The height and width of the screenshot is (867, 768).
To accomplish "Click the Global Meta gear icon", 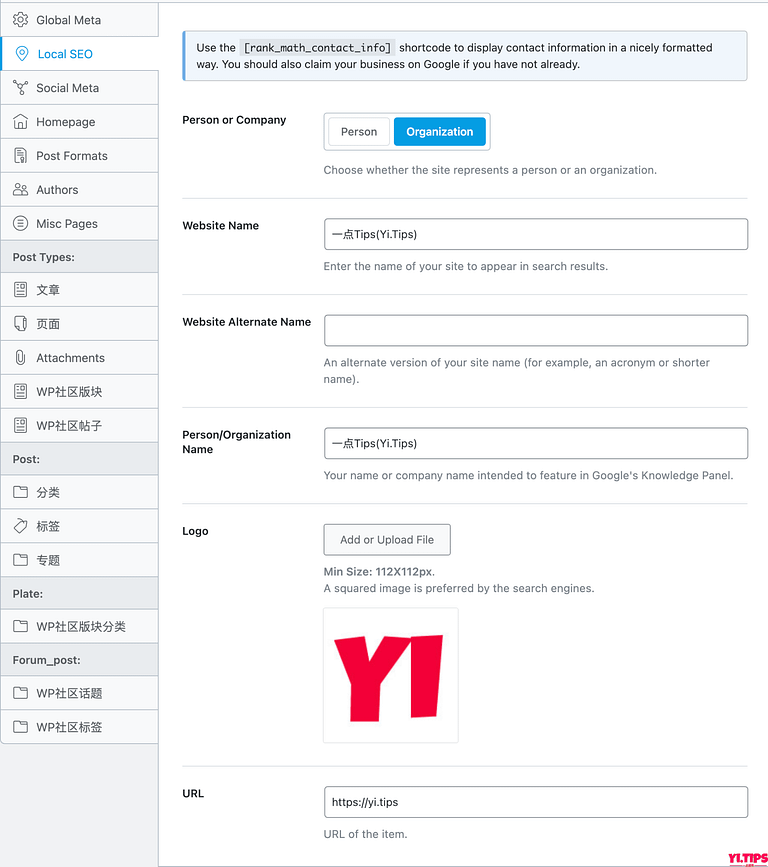I will 20,20.
